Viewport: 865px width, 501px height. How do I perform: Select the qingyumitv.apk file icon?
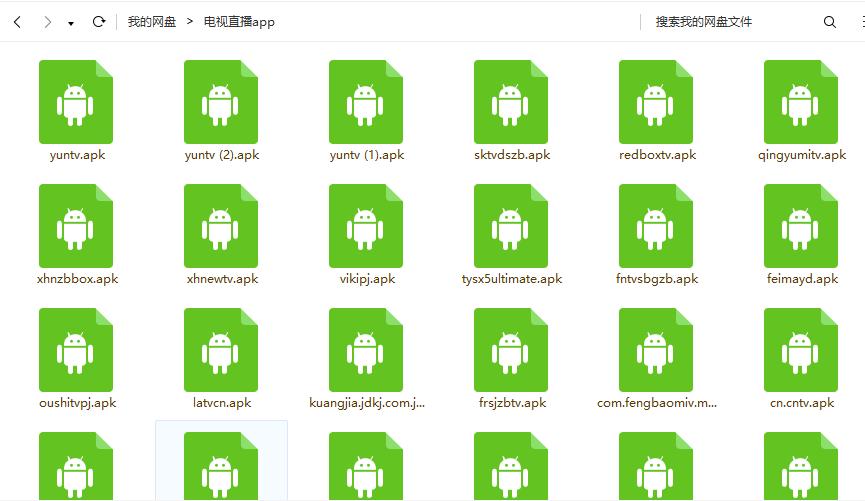(x=802, y=102)
